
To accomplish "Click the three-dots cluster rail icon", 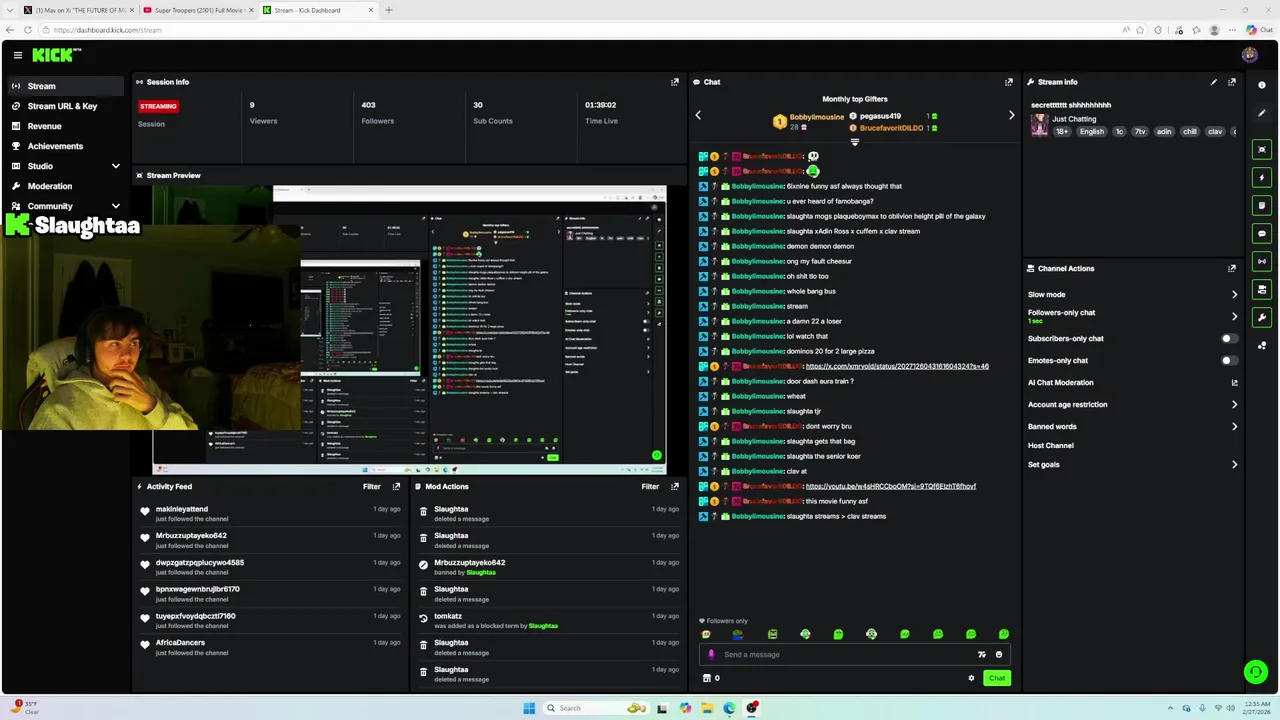I will (x=1262, y=346).
